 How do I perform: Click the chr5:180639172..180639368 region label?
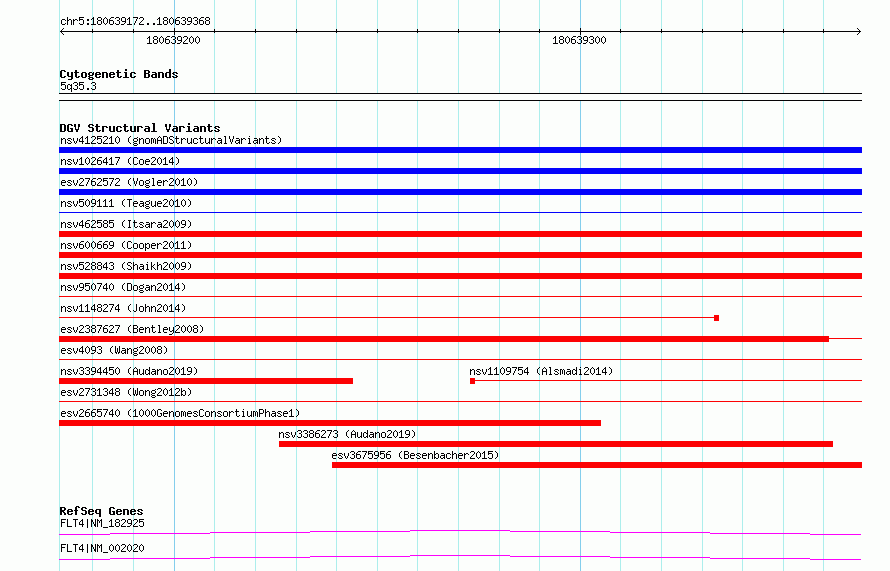coord(135,21)
